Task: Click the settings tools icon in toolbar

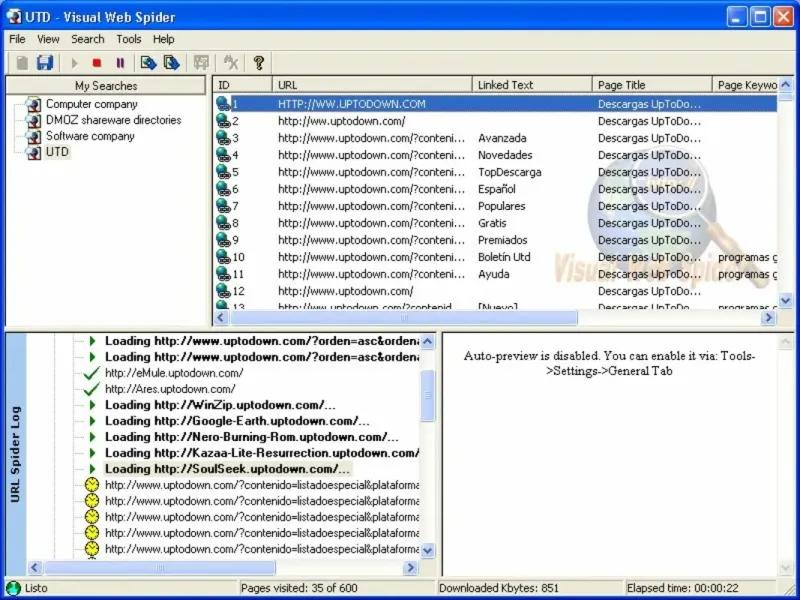Action: coord(231,63)
